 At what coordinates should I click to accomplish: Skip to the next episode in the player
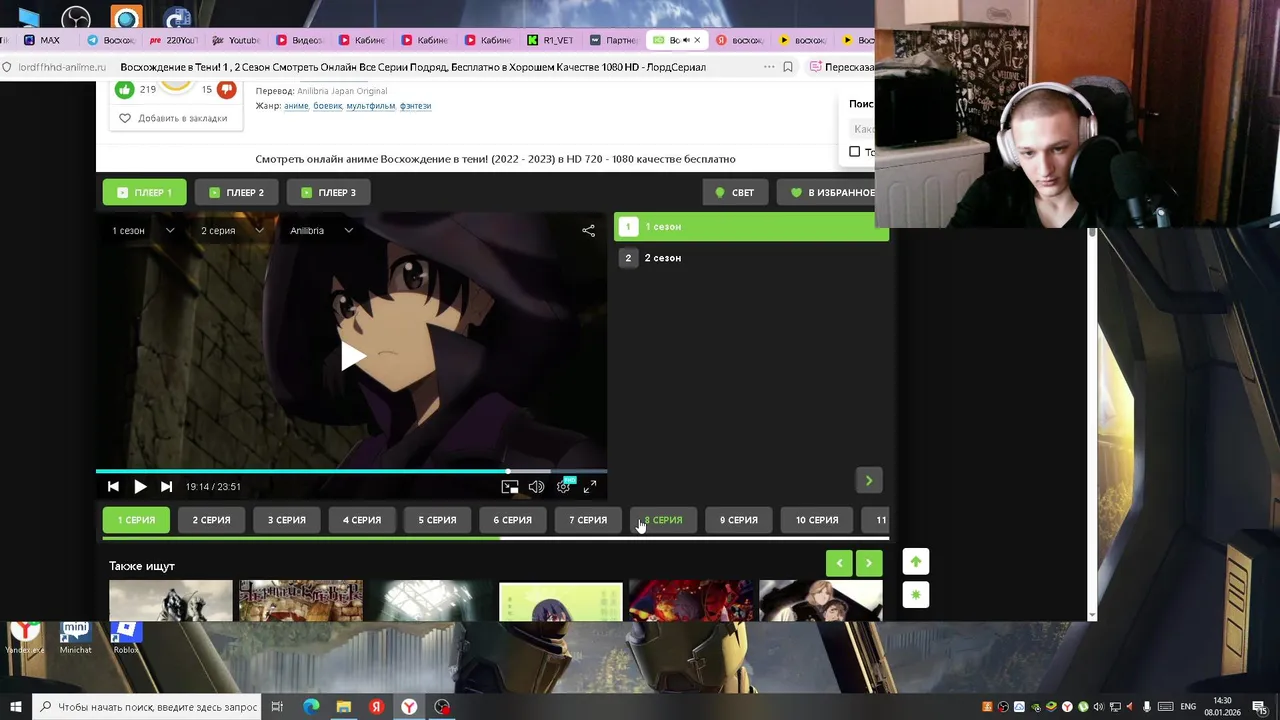[x=166, y=487]
